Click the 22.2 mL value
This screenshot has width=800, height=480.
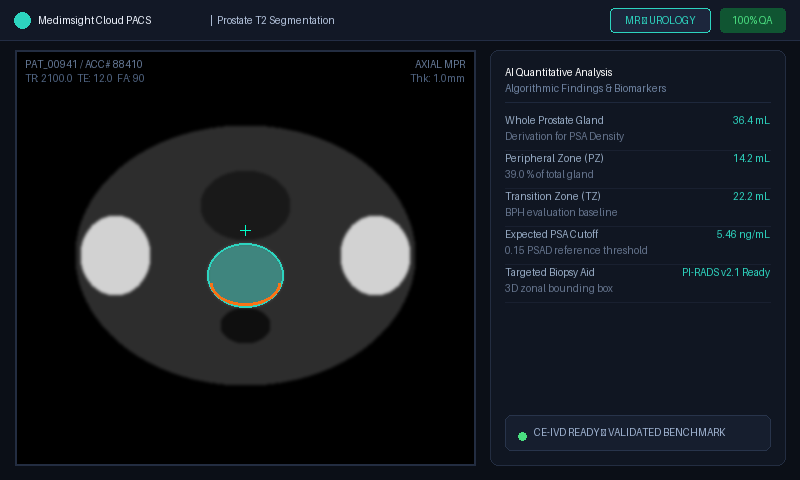(752, 196)
